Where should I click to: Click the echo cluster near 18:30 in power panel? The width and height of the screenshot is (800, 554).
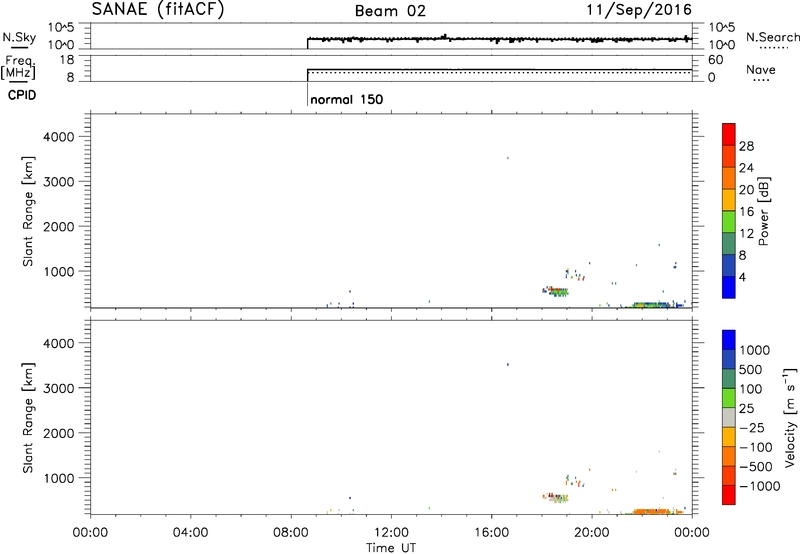(555, 292)
